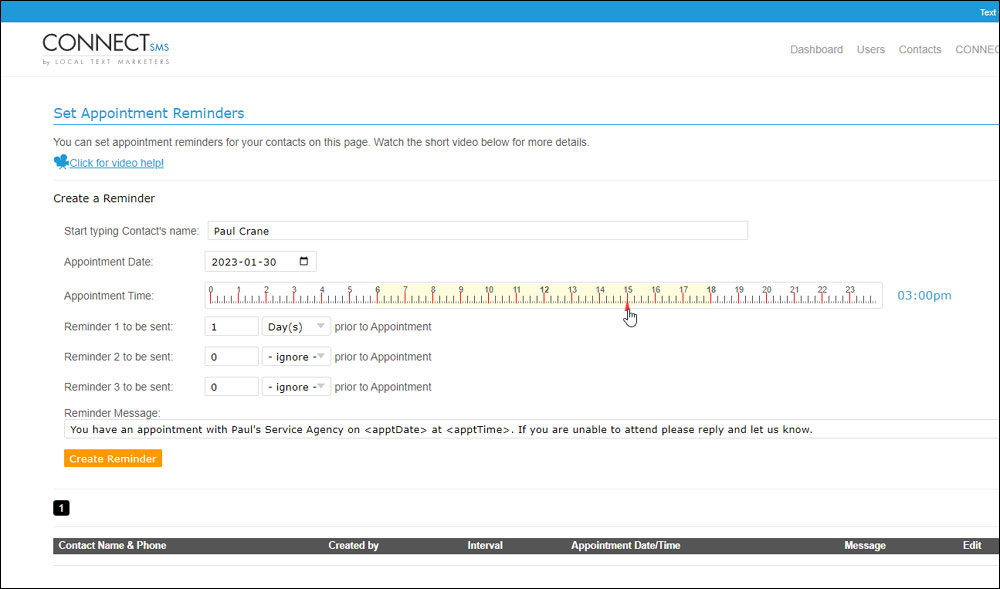The image size is (1000, 589).
Task: Set appointment time to hour 9 on timeline
Action: [x=460, y=295]
